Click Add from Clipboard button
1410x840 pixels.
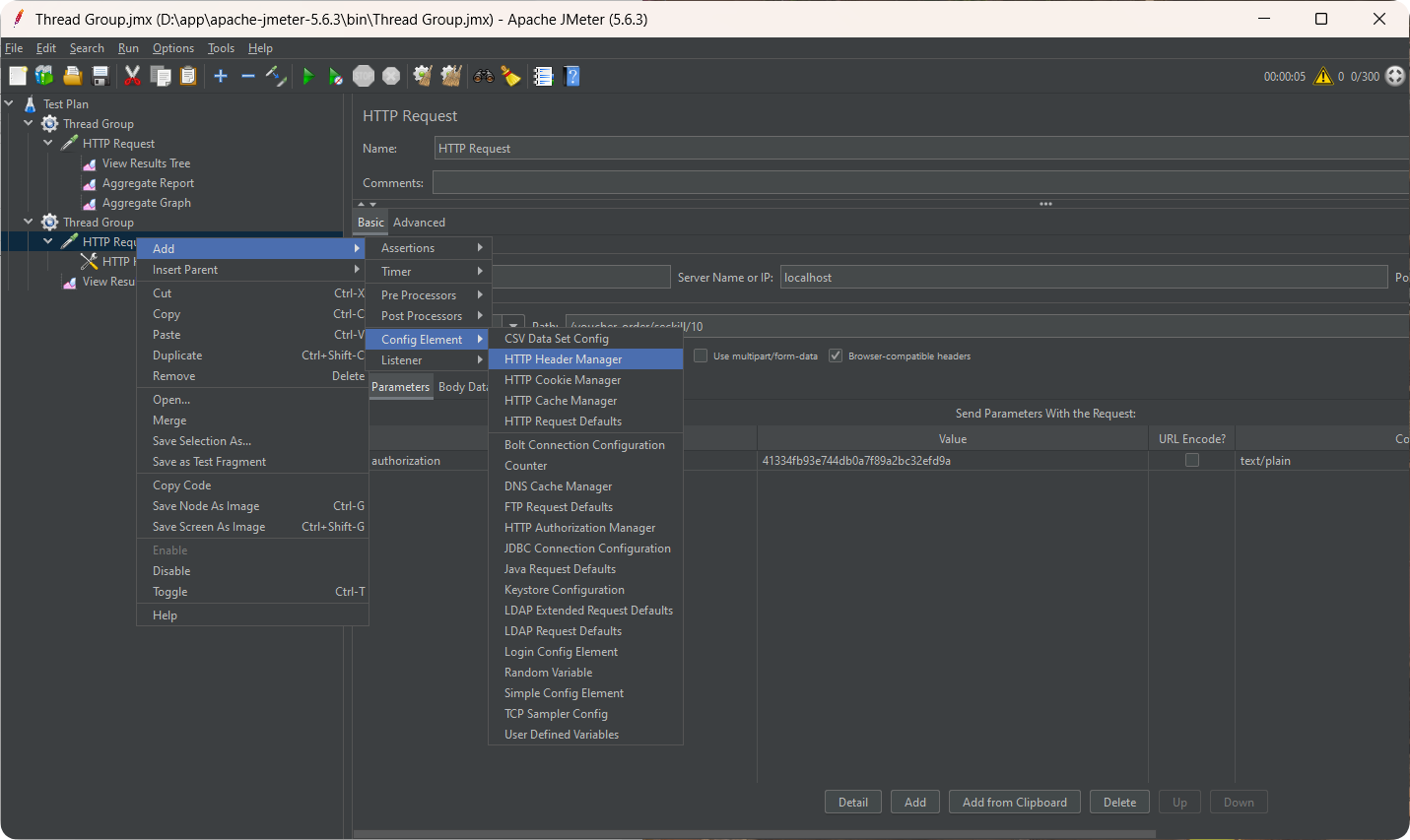(x=1015, y=803)
